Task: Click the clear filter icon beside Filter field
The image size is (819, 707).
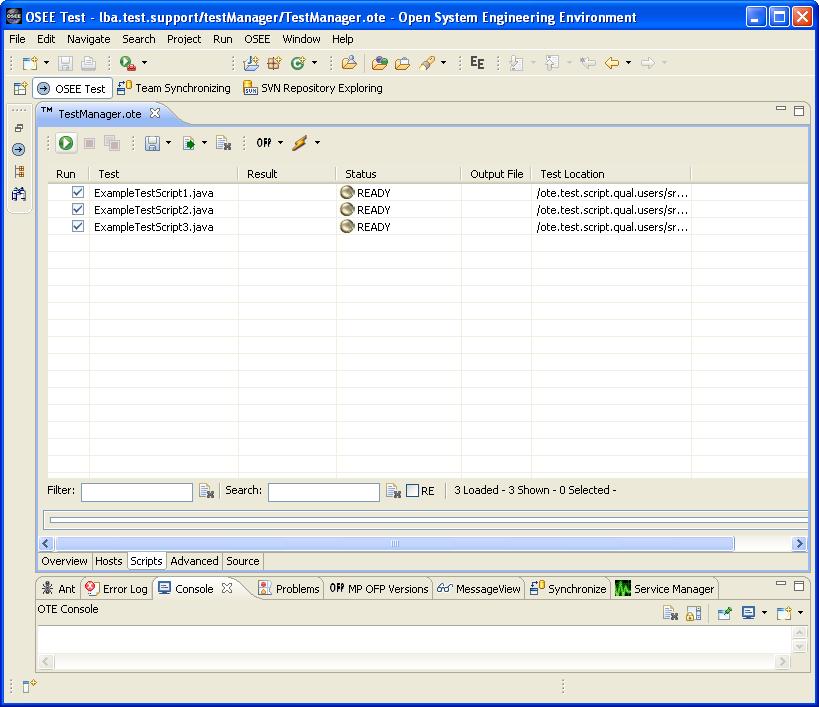Action: 207,491
